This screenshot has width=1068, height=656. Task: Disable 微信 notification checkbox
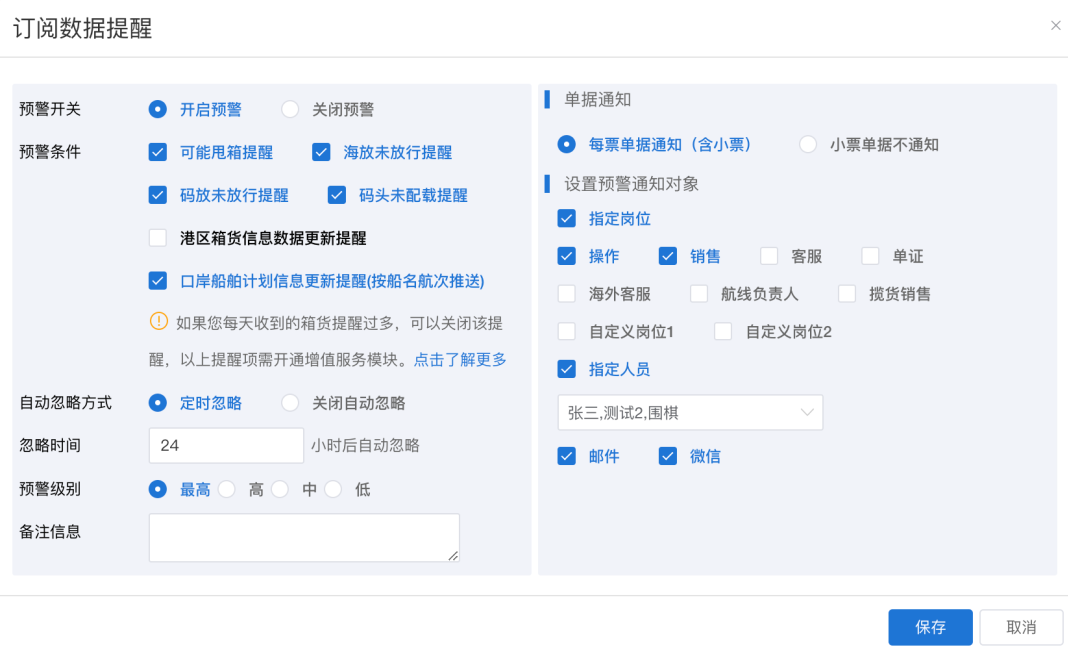pos(668,457)
